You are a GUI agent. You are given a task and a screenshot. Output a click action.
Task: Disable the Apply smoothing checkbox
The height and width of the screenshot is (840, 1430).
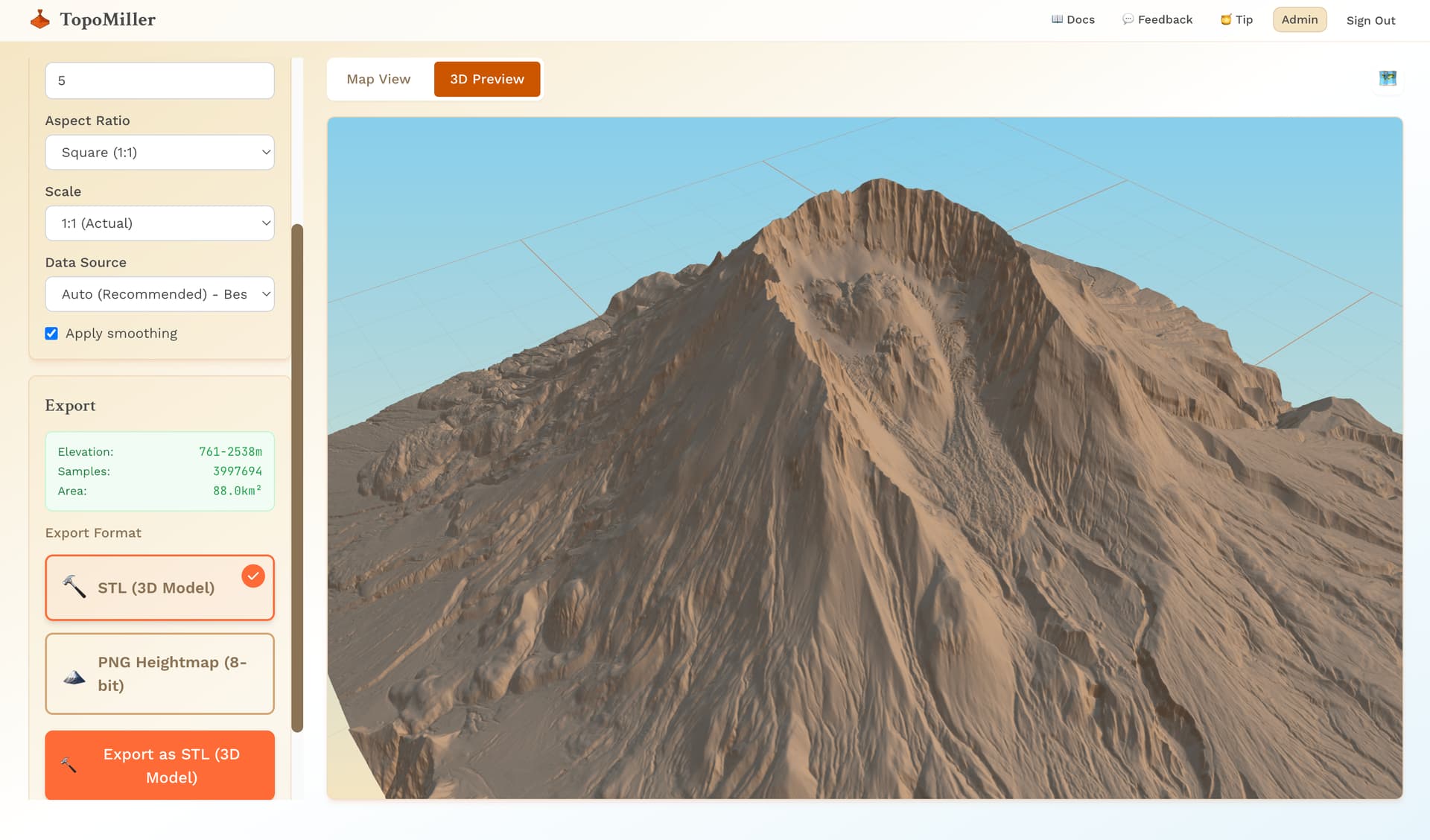[x=51, y=334]
